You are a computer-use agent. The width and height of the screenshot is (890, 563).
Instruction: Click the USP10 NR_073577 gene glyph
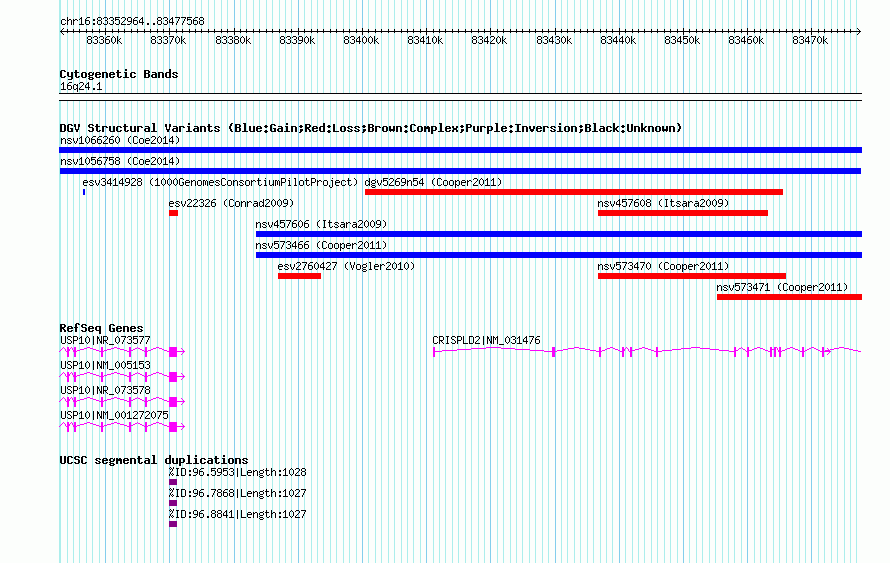(122, 352)
